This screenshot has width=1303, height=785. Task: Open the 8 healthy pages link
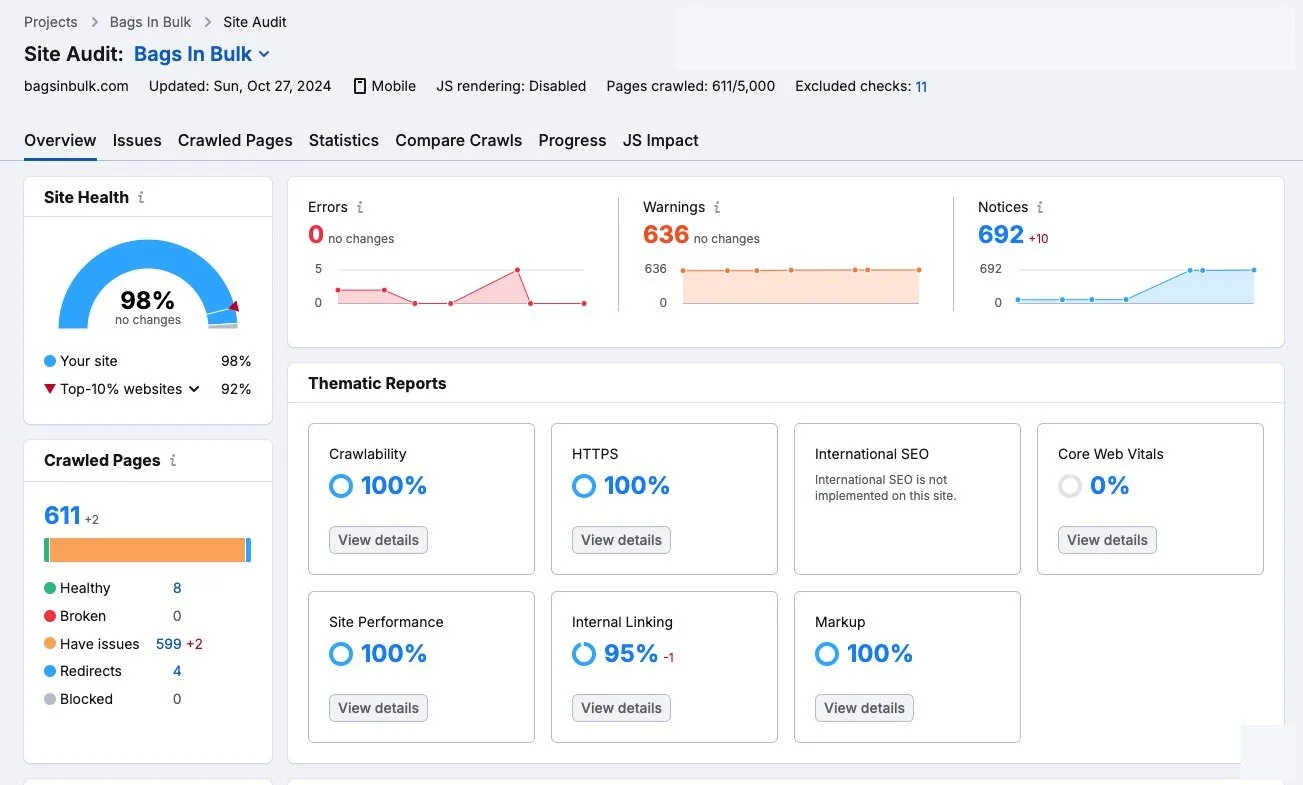coord(177,588)
